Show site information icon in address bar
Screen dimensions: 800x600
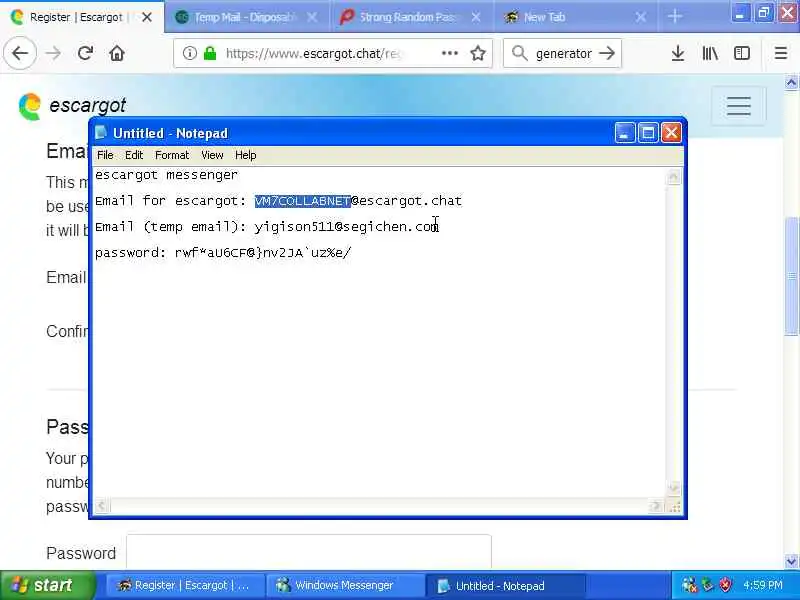(189, 53)
